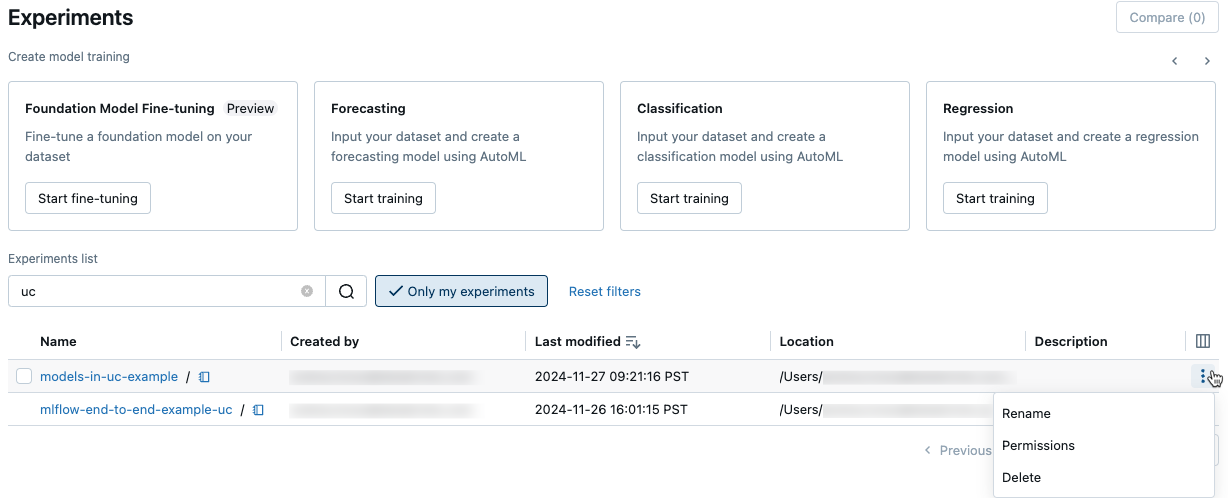1228x498 pixels.
Task: Select Delete in the context menu
Action: coord(1021,477)
